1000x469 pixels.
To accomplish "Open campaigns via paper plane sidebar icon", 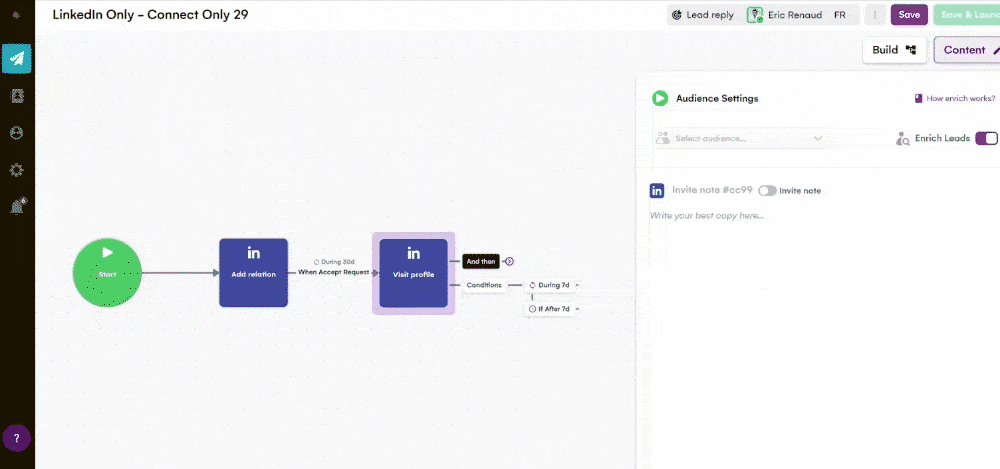I will click(x=17, y=58).
